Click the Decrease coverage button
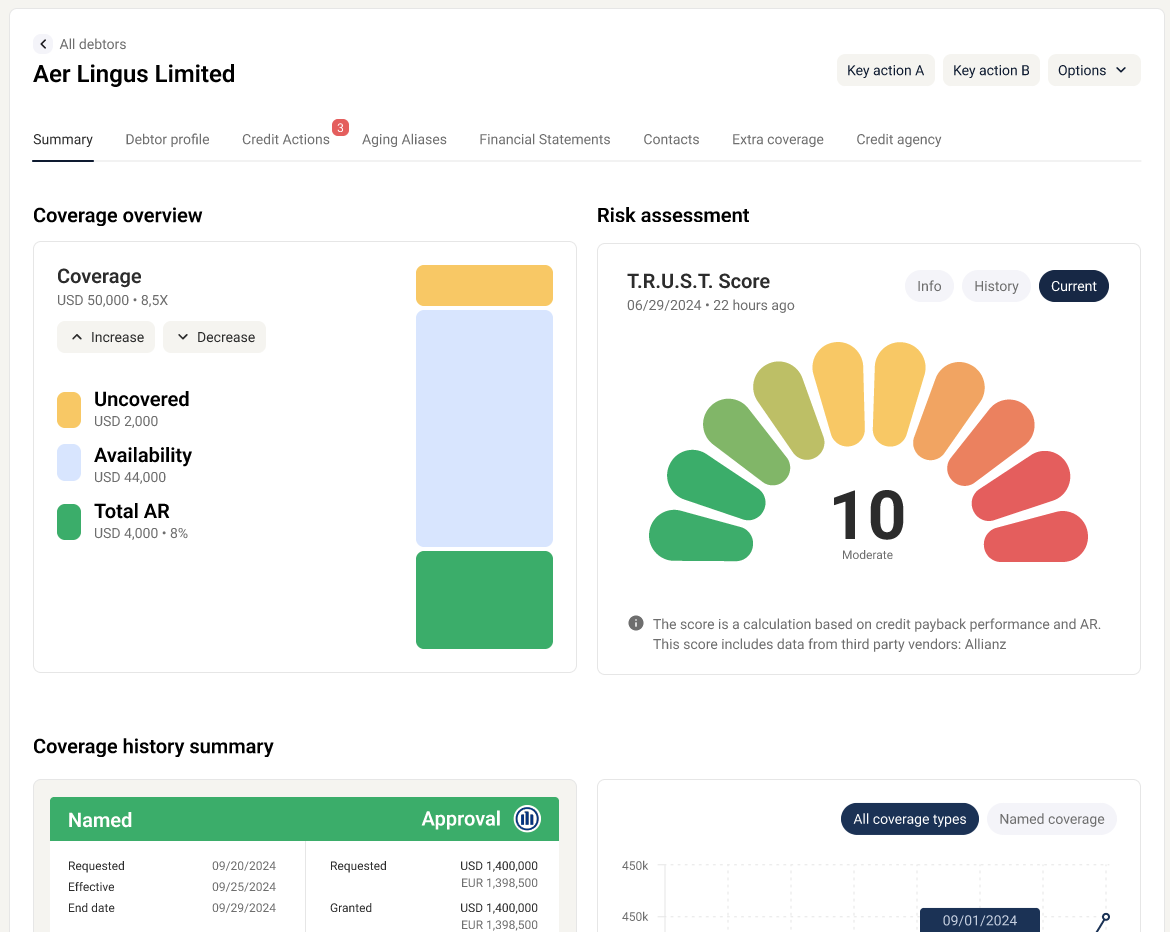The width and height of the screenshot is (1170, 932). click(214, 337)
